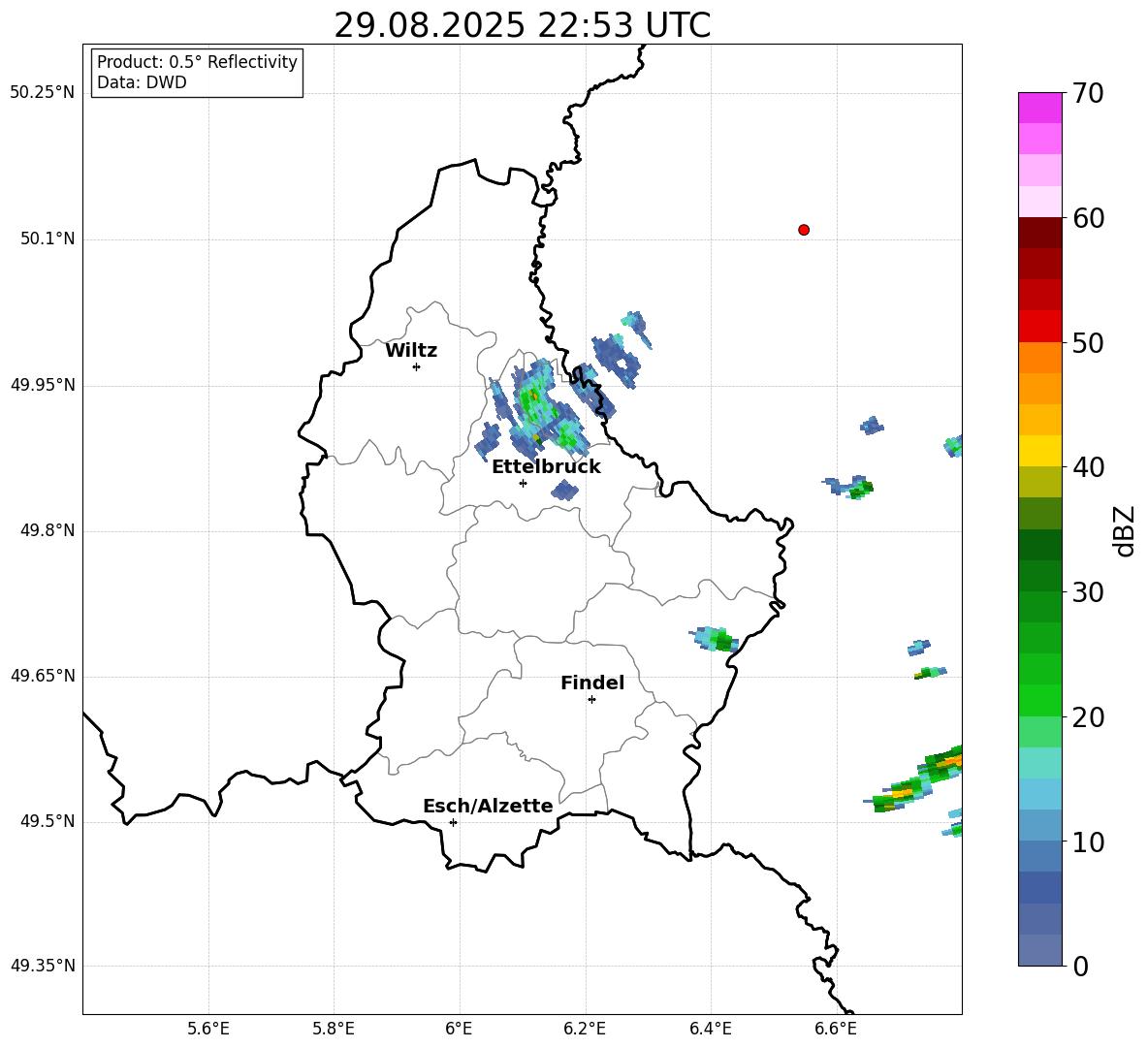Viewport: 1148px width, 1048px height.
Task: Click the 49.65°N latitude label
Action: click(x=43, y=676)
